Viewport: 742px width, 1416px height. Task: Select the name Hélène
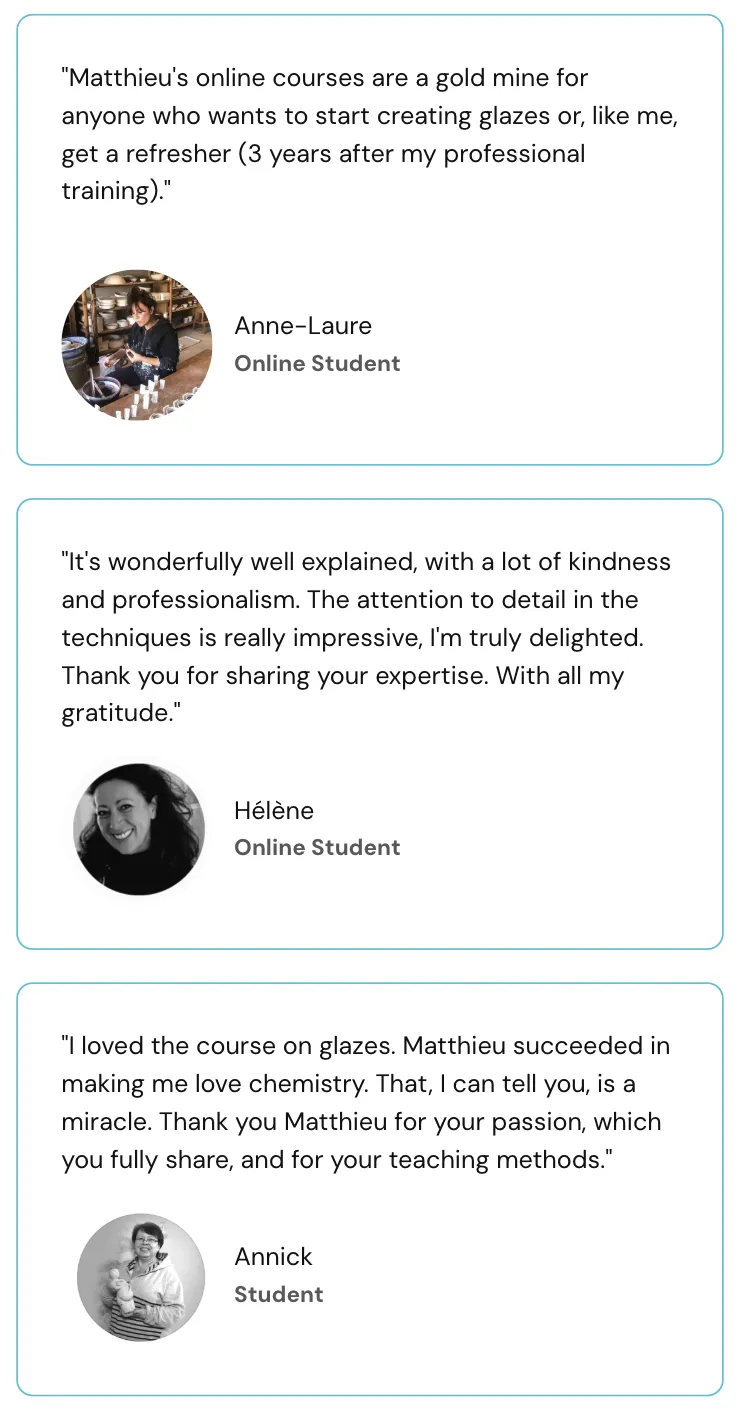[x=274, y=810]
